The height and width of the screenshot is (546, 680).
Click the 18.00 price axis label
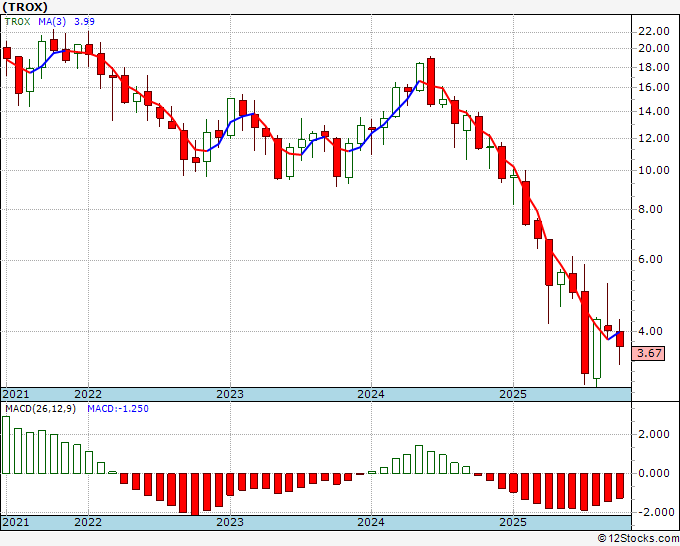click(x=654, y=67)
